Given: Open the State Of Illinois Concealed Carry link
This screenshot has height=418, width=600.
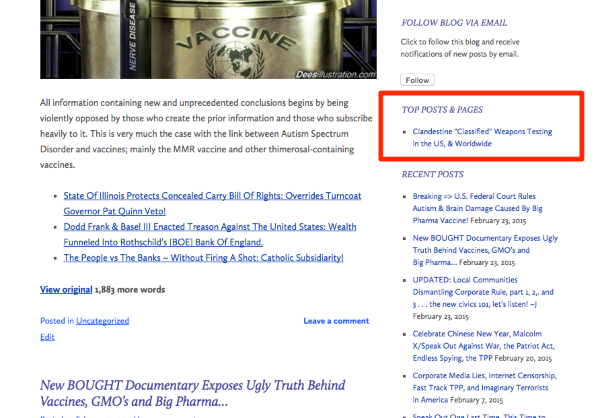Looking at the screenshot, I should (212, 203).
